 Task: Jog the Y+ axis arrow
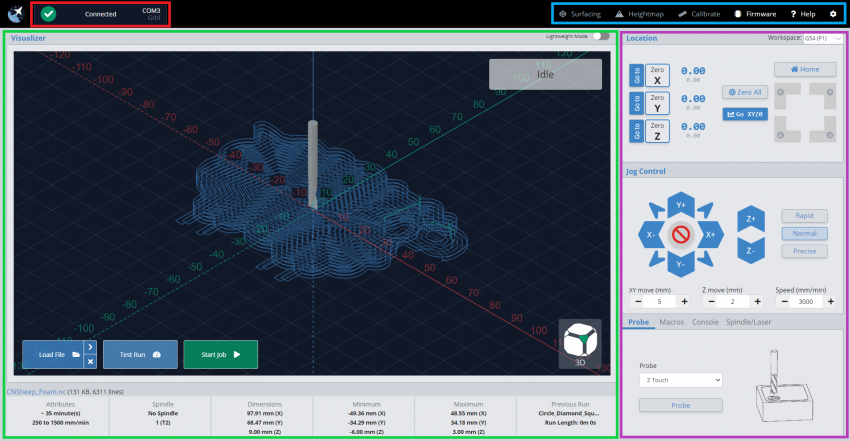pos(682,204)
